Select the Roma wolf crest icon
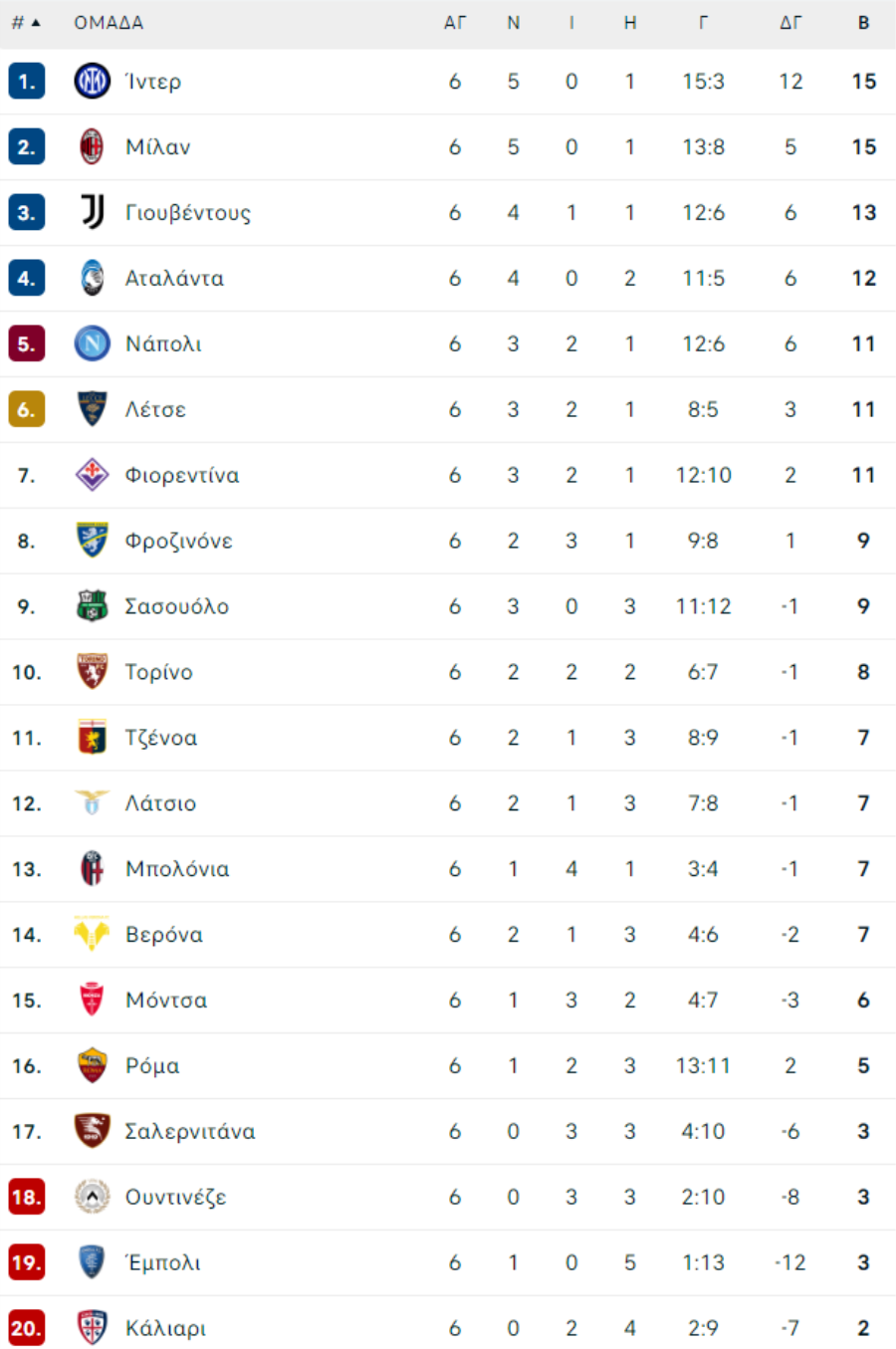The height and width of the screenshot is (1349, 896). point(92,1066)
